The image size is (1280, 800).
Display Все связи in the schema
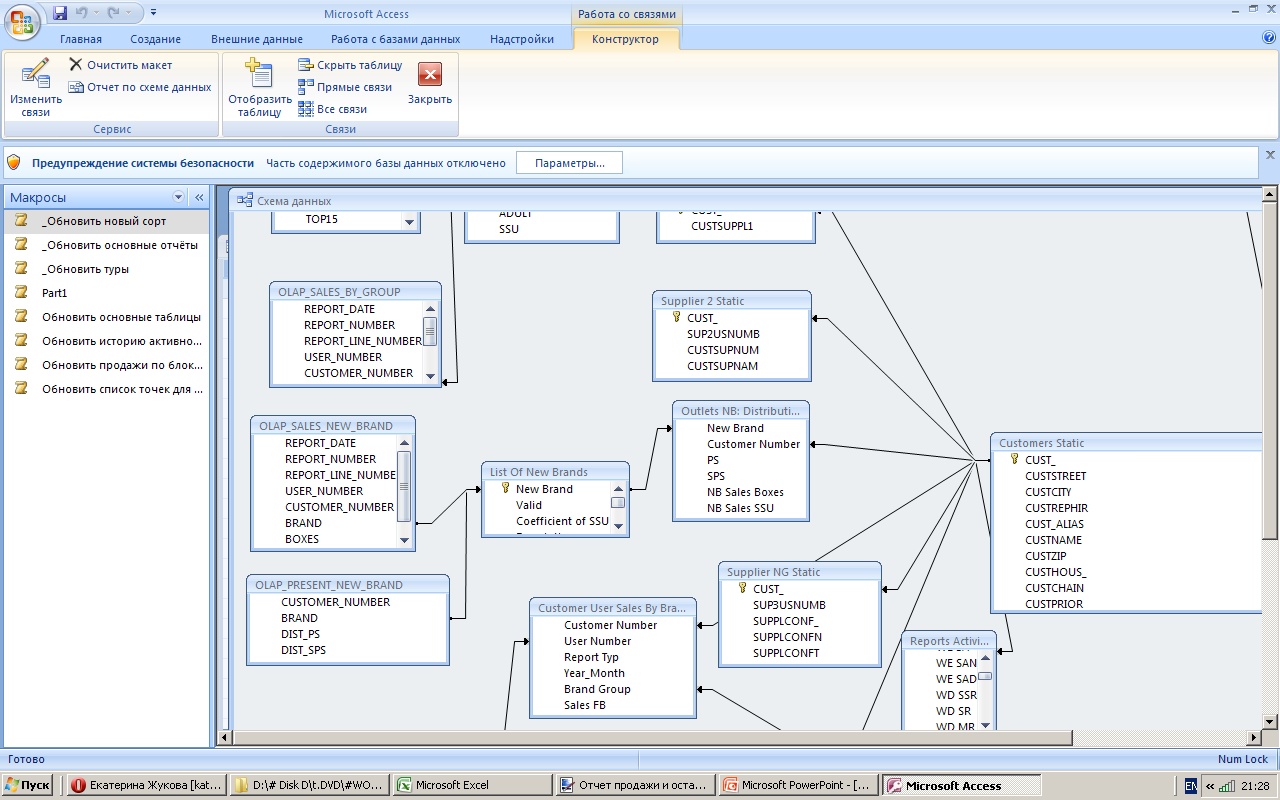[x=333, y=109]
